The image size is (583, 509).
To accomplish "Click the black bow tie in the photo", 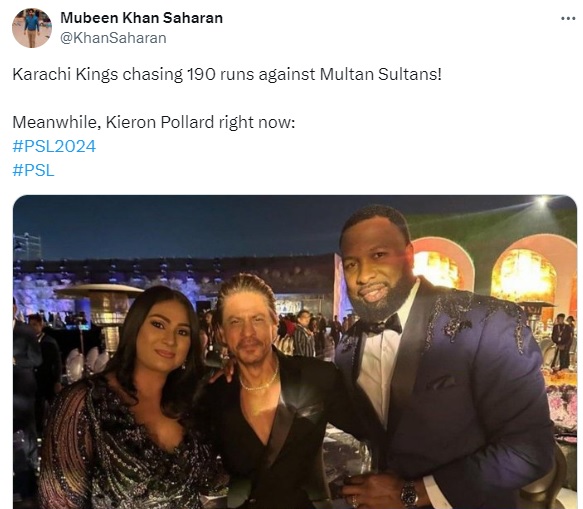I will (x=382, y=326).
